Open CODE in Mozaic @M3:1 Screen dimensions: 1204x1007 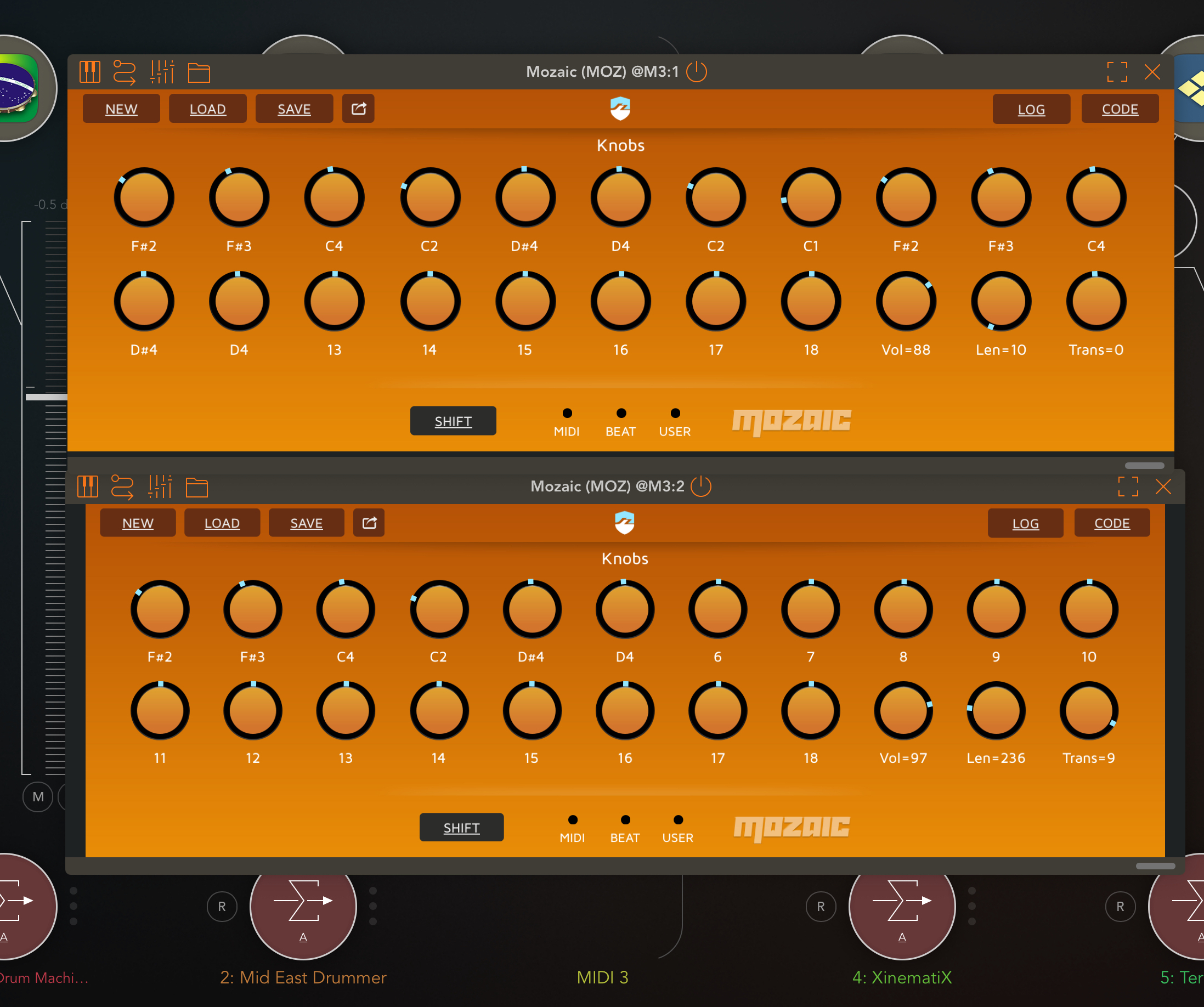(x=1120, y=108)
